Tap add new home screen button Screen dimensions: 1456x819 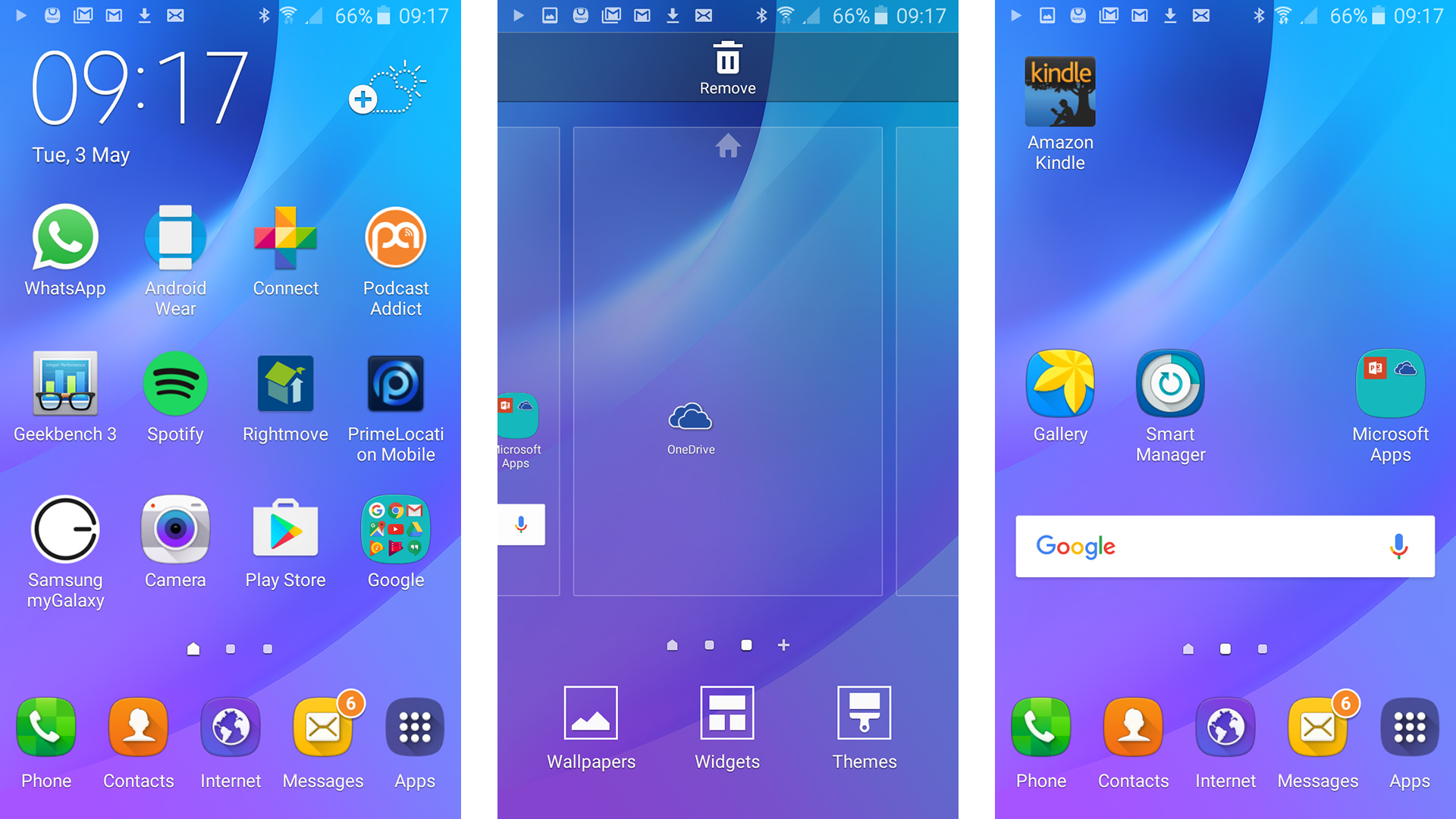click(x=783, y=645)
